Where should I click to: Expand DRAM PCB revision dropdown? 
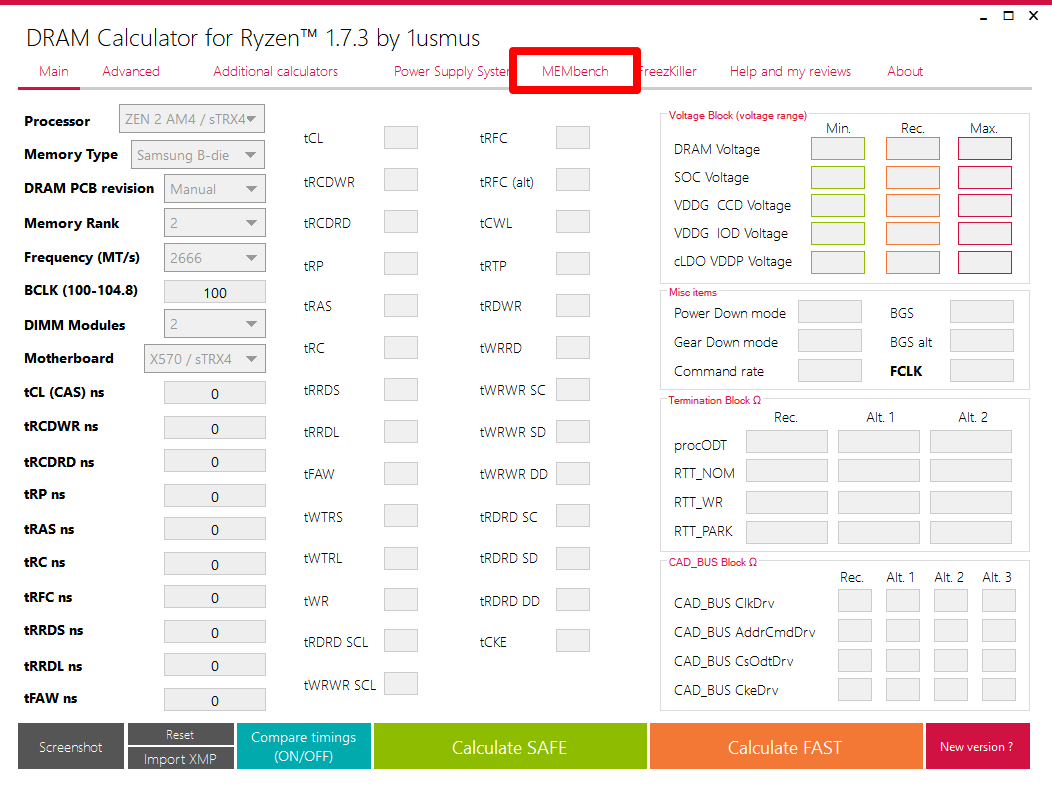(215, 189)
